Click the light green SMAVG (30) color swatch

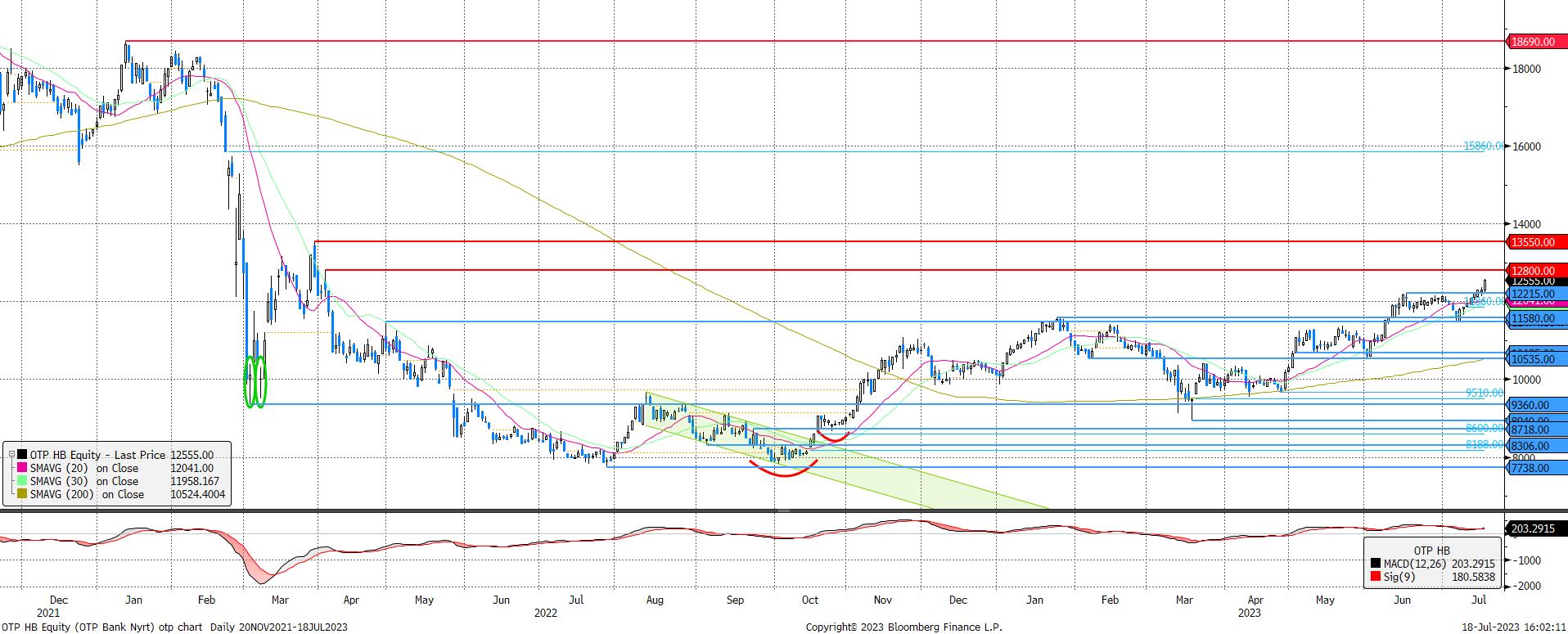21,481
